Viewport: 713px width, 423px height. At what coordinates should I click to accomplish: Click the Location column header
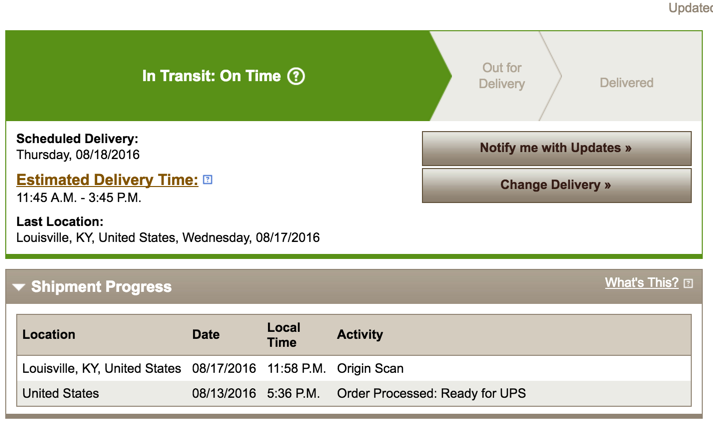pyautogui.click(x=49, y=334)
